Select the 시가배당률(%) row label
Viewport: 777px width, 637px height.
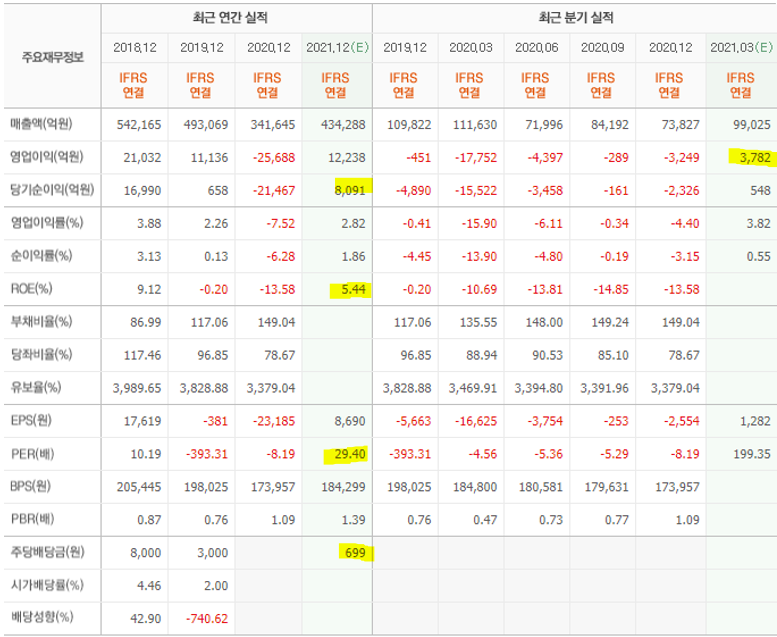tap(47, 585)
